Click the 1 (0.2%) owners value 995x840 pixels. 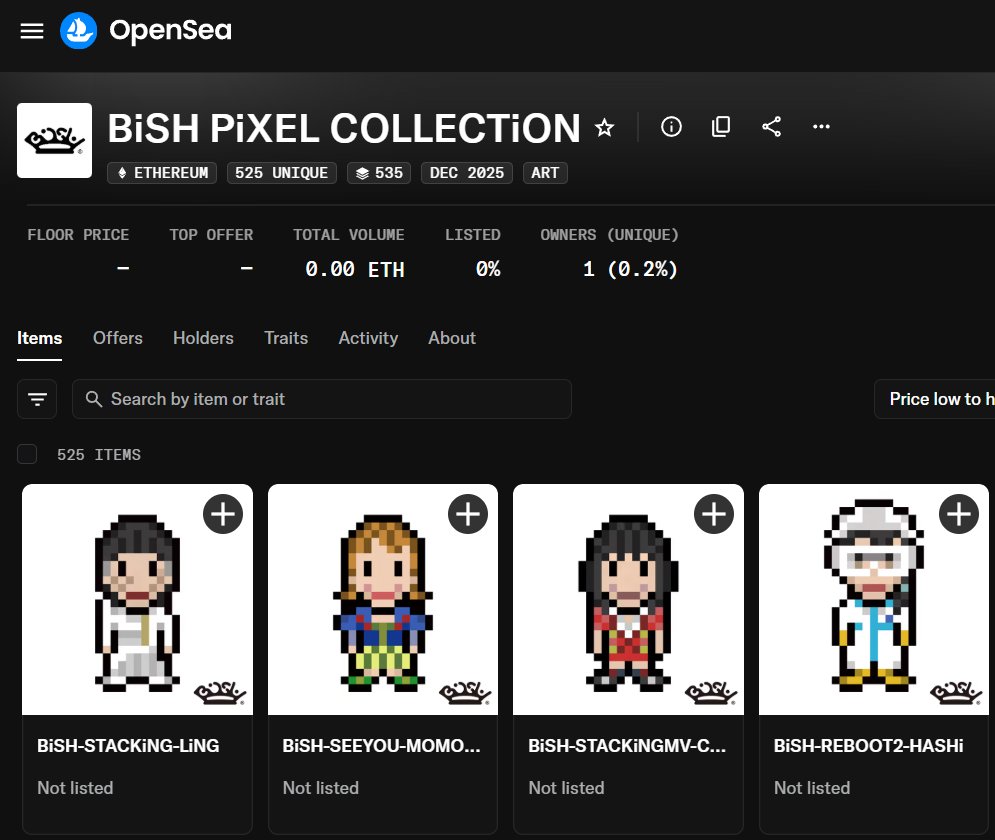click(x=630, y=269)
